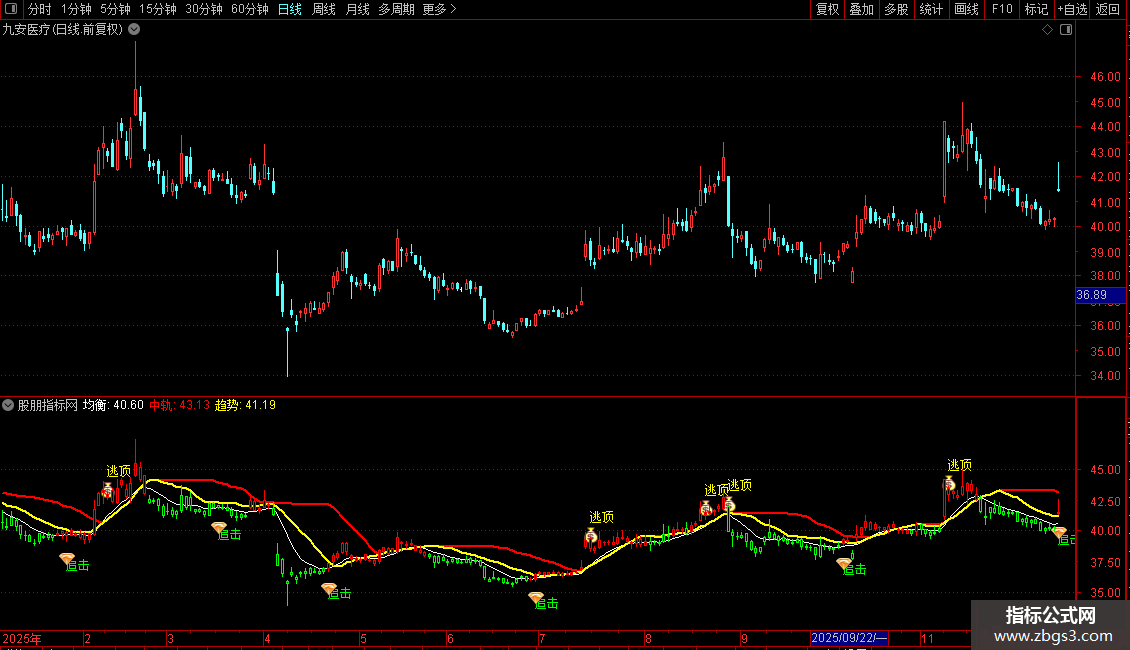Click the diamond icon in chart header
Screen dimensions: 1130x650
[1048, 30]
